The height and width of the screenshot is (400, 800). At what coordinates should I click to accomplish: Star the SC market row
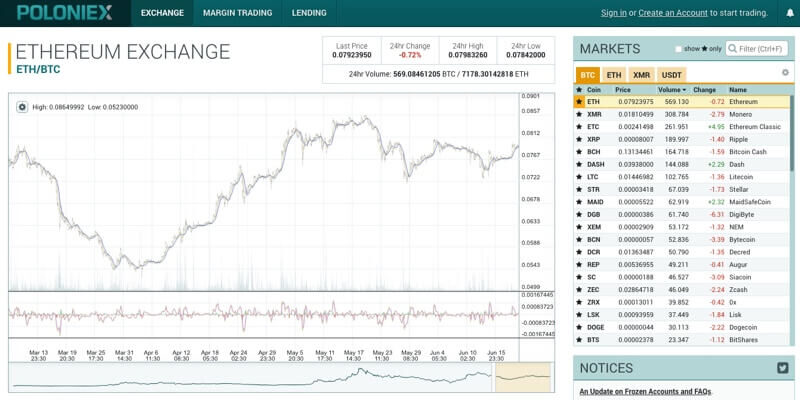click(x=579, y=277)
